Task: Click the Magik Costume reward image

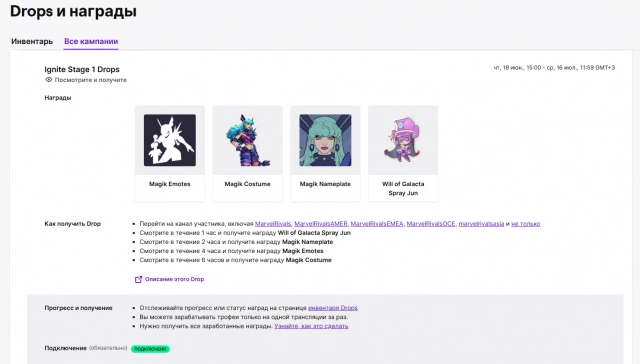Action: [247, 140]
